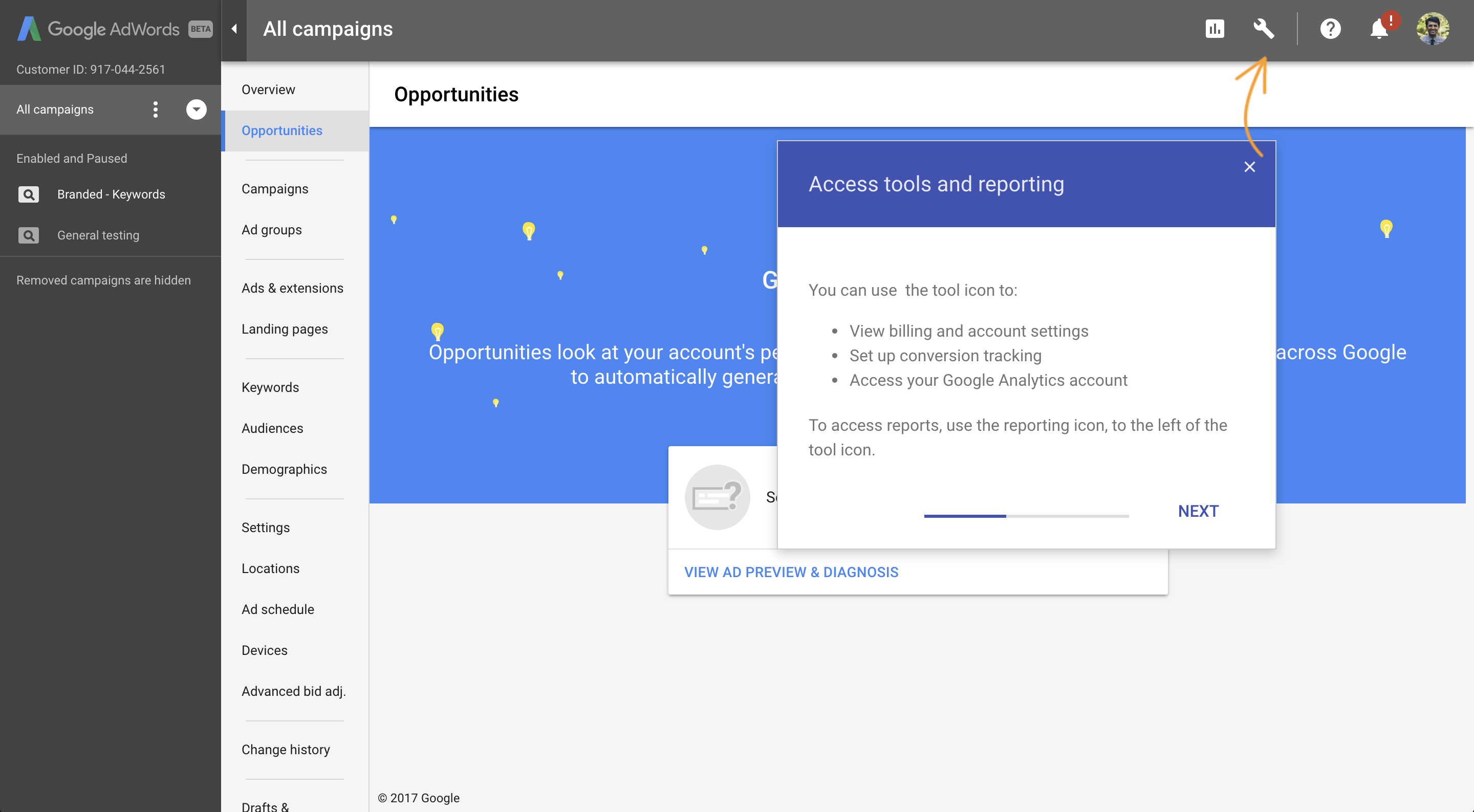The height and width of the screenshot is (812, 1474).
Task: Click the All campaigns header title
Action: pos(328,29)
